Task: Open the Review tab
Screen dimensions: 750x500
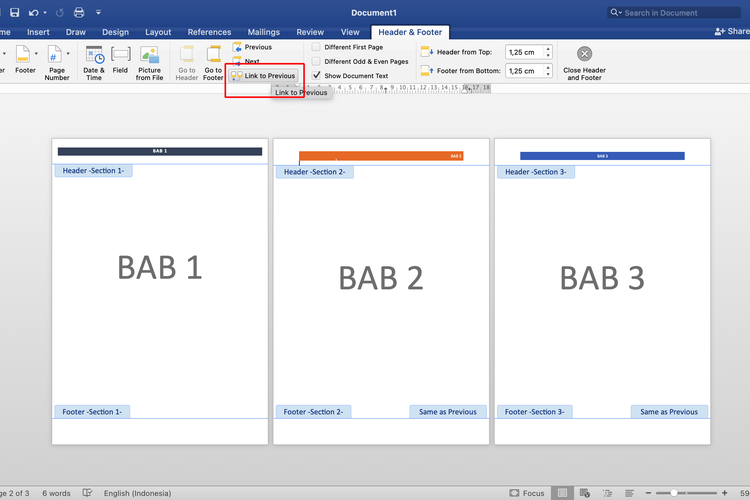Action: [x=310, y=32]
